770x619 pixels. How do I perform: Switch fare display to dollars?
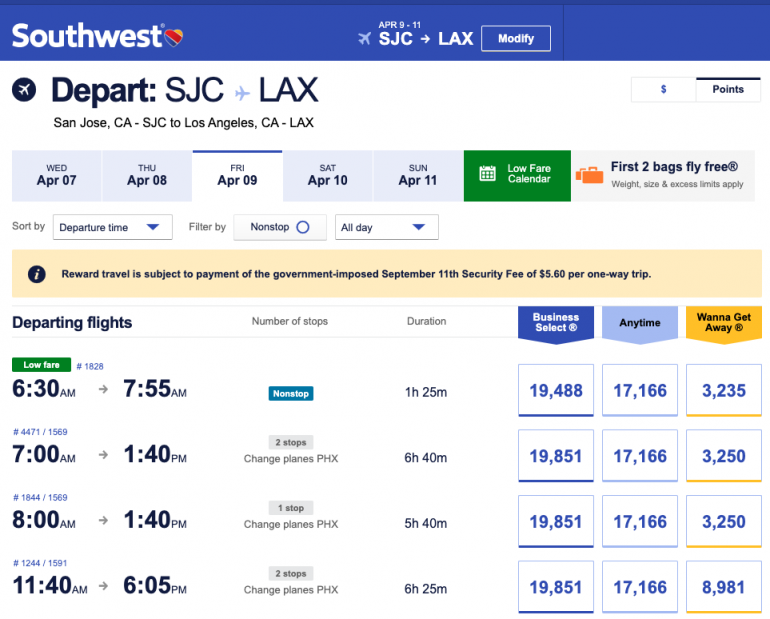coord(663,89)
